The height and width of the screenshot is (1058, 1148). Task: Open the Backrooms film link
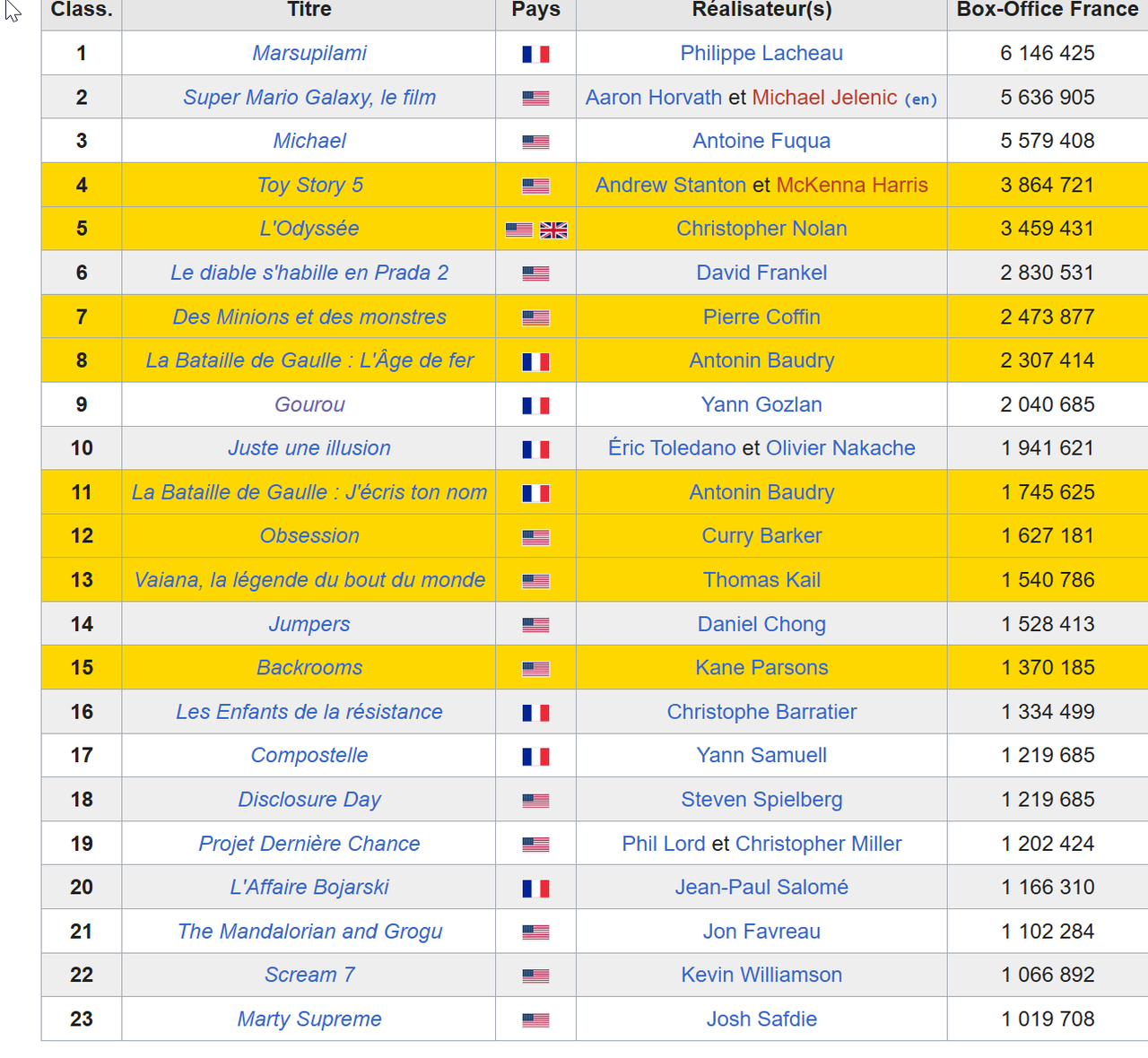[309, 668]
